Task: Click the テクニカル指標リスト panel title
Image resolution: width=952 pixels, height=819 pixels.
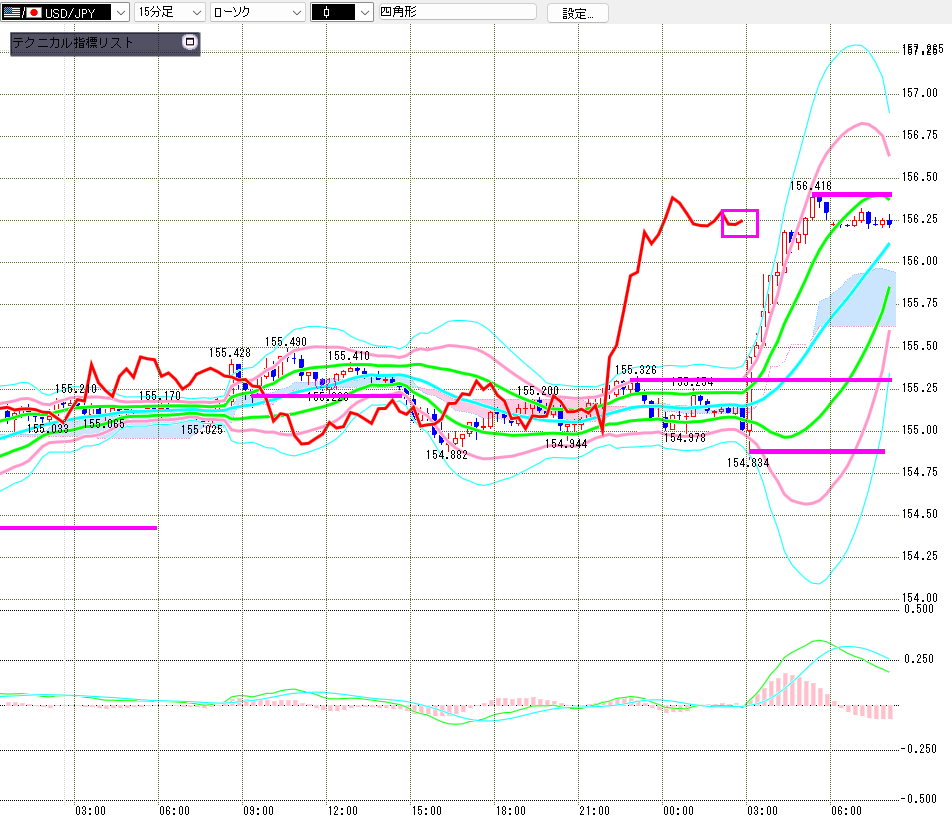Action: (x=73, y=42)
